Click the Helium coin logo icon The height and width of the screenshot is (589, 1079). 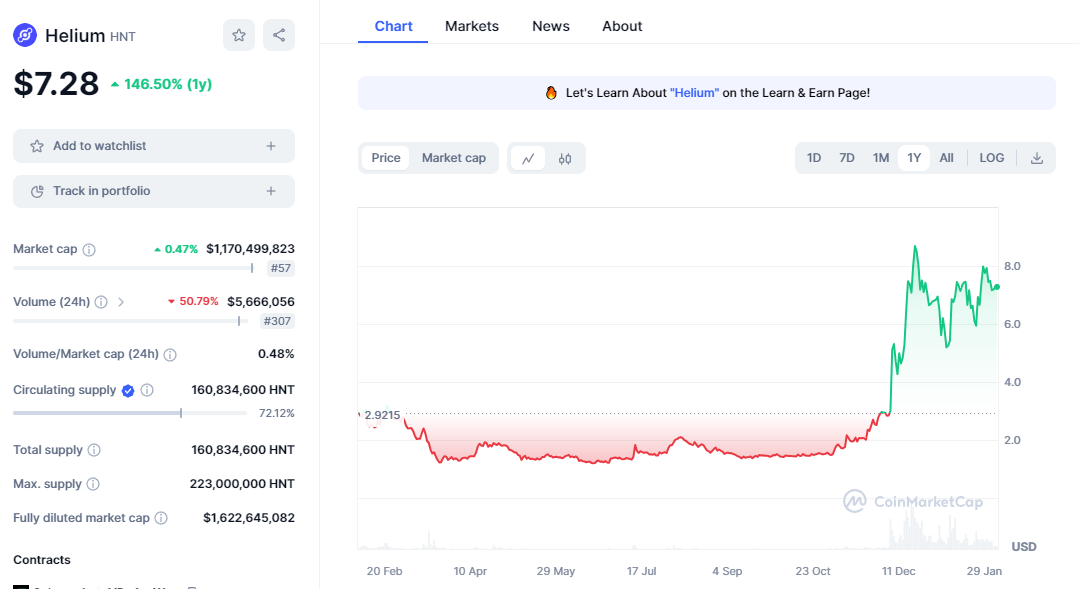click(25, 35)
